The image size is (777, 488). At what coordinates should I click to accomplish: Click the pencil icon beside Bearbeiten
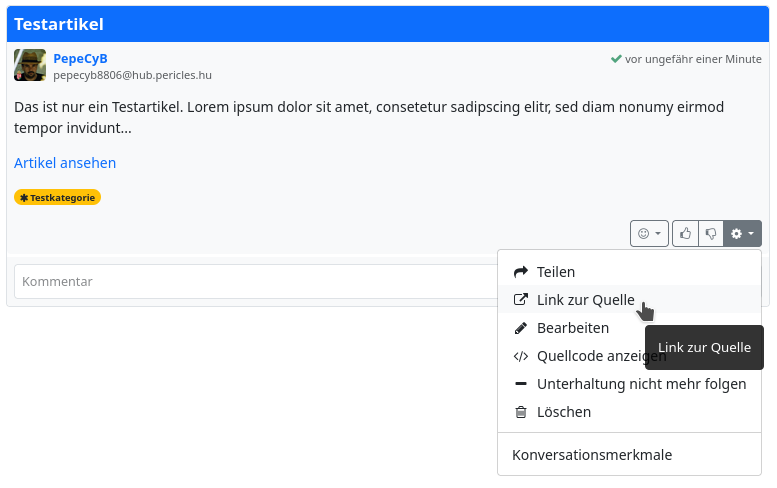click(x=520, y=328)
